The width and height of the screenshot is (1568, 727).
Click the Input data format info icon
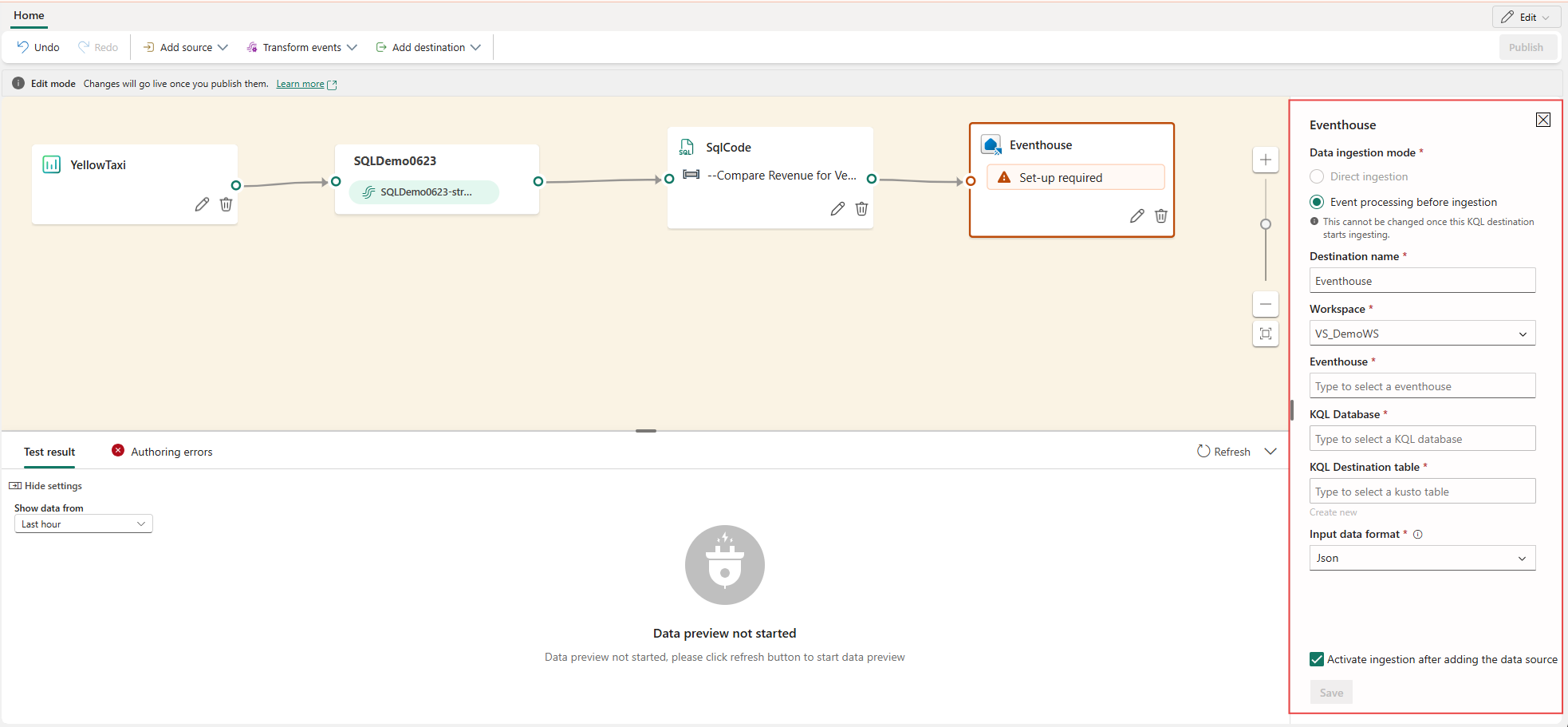[x=1417, y=535]
